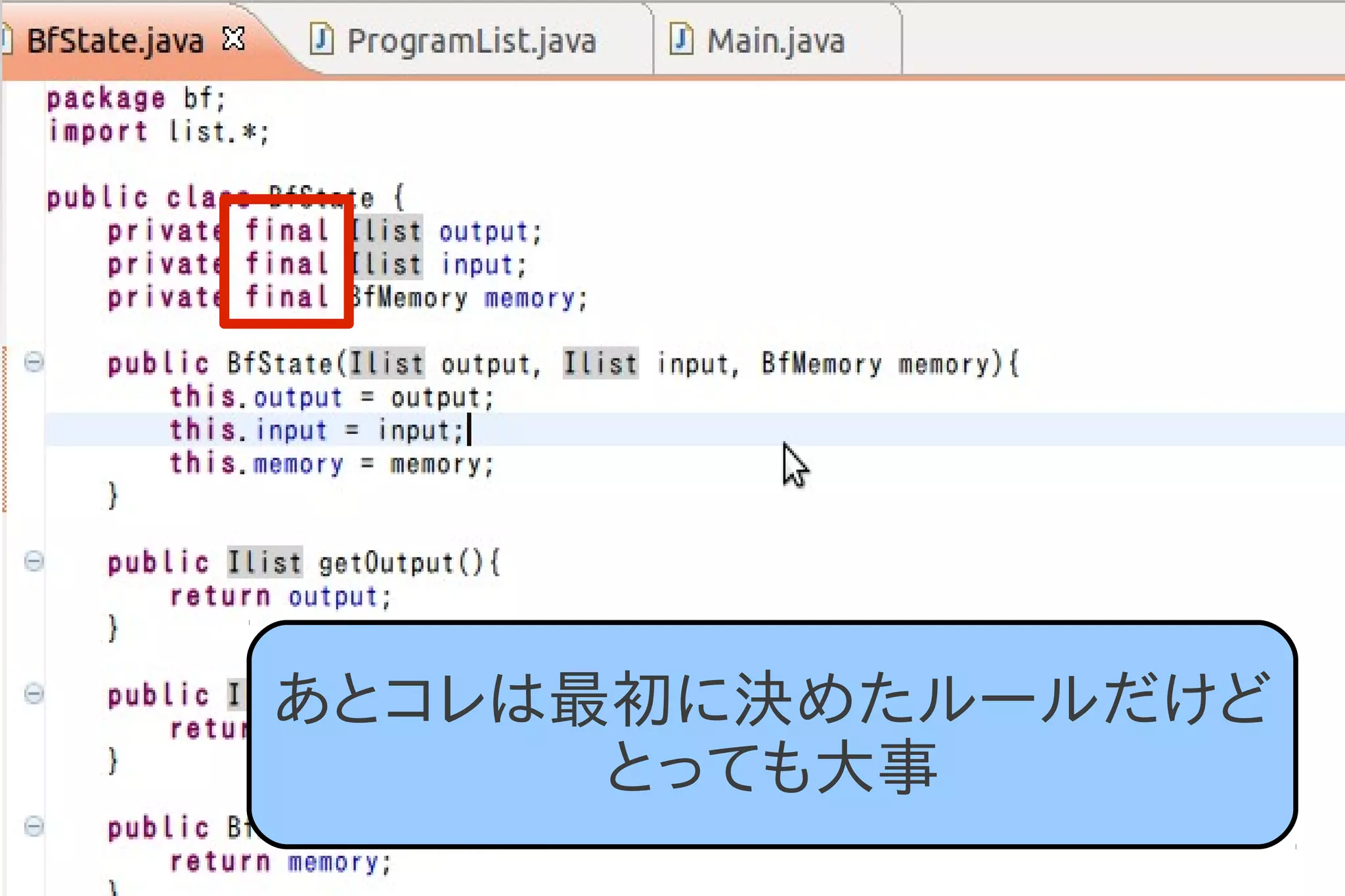Viewport: 1345px width, 896px height.
Task: Close the BfState.java editor tab
Action: pyautogui.click(x=234, y=39)
